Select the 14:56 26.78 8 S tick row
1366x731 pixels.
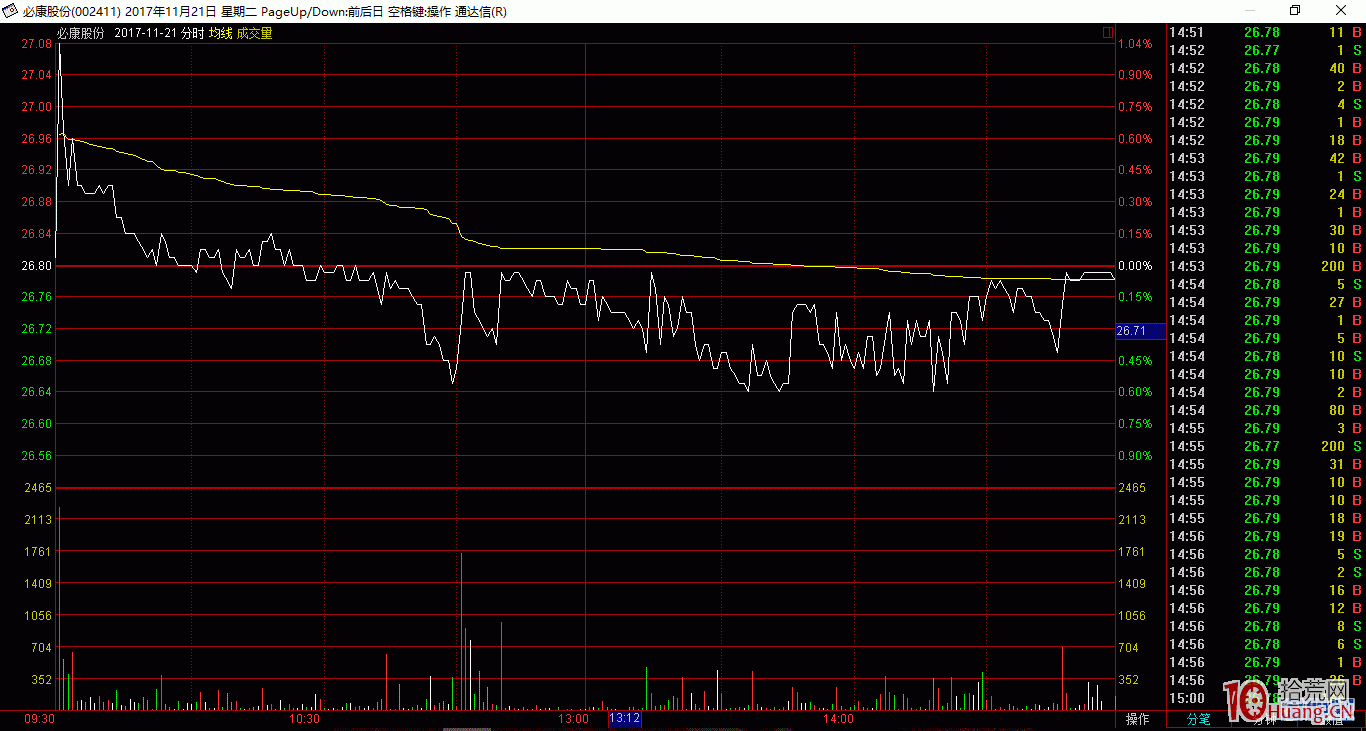(1266, 626)
